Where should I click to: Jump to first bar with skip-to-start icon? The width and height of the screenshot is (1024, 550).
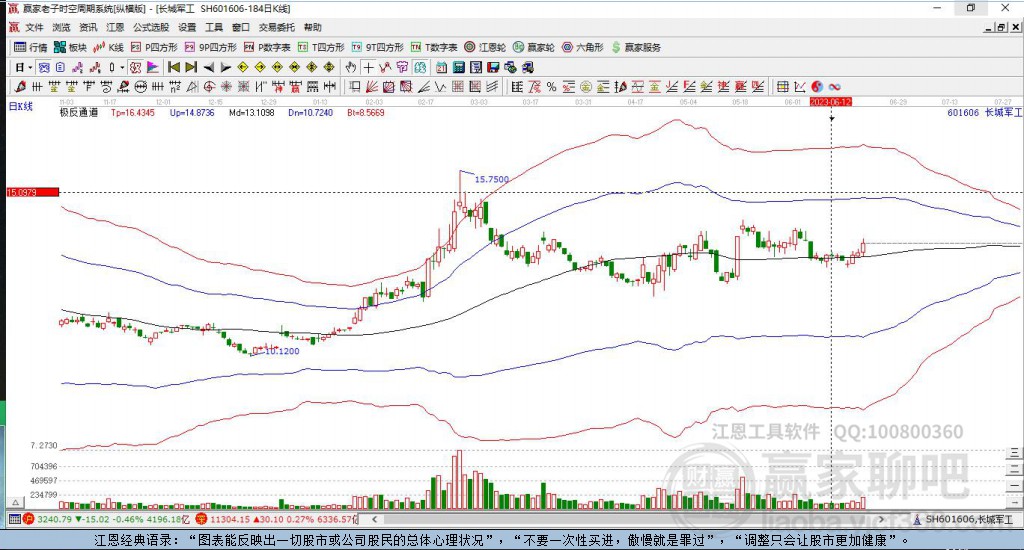(174, 67)
